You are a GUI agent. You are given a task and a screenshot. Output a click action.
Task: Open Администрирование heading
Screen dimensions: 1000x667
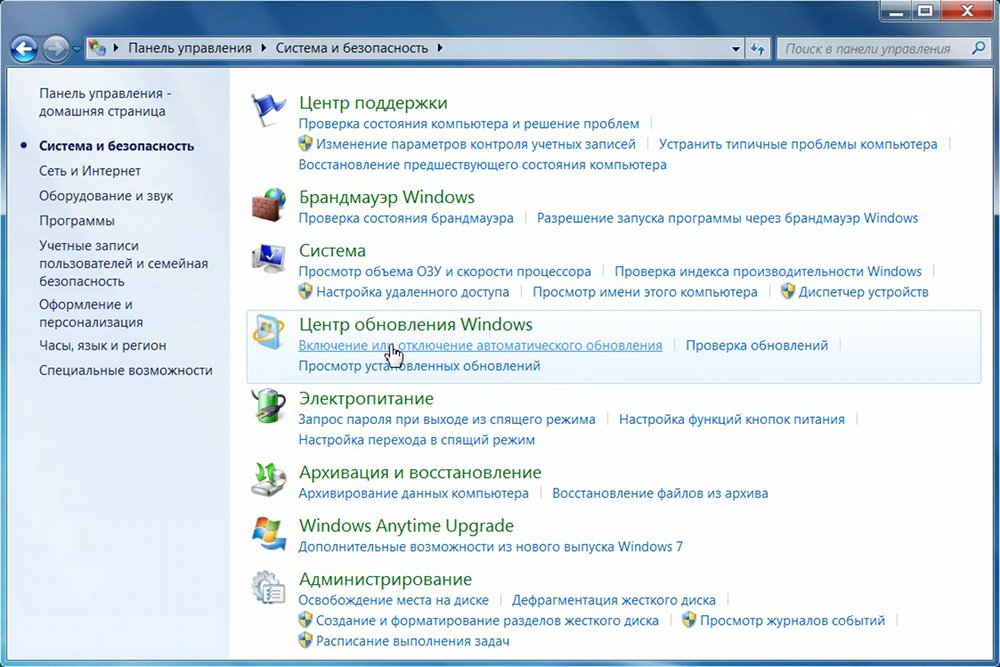(x=386, y=580)
